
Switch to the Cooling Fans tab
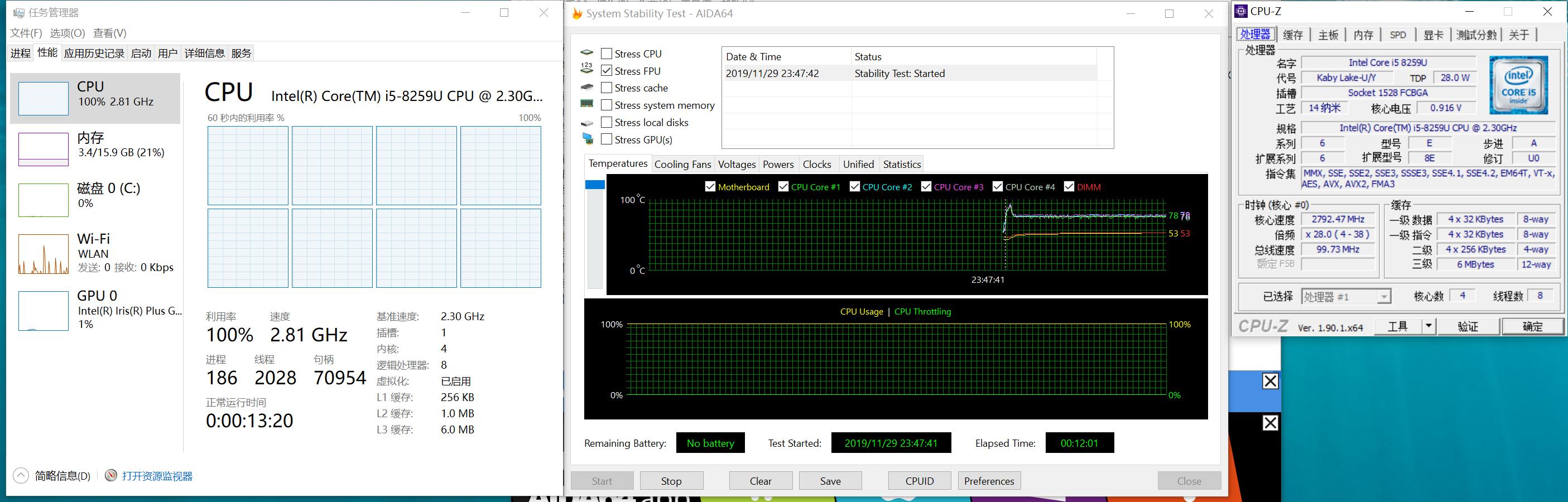(682, 165)
